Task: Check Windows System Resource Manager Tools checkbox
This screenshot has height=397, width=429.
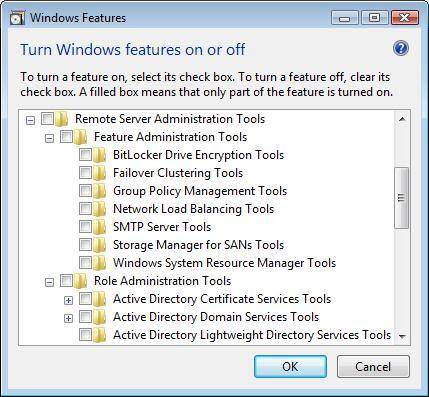Action: click(x=85, y=263)
